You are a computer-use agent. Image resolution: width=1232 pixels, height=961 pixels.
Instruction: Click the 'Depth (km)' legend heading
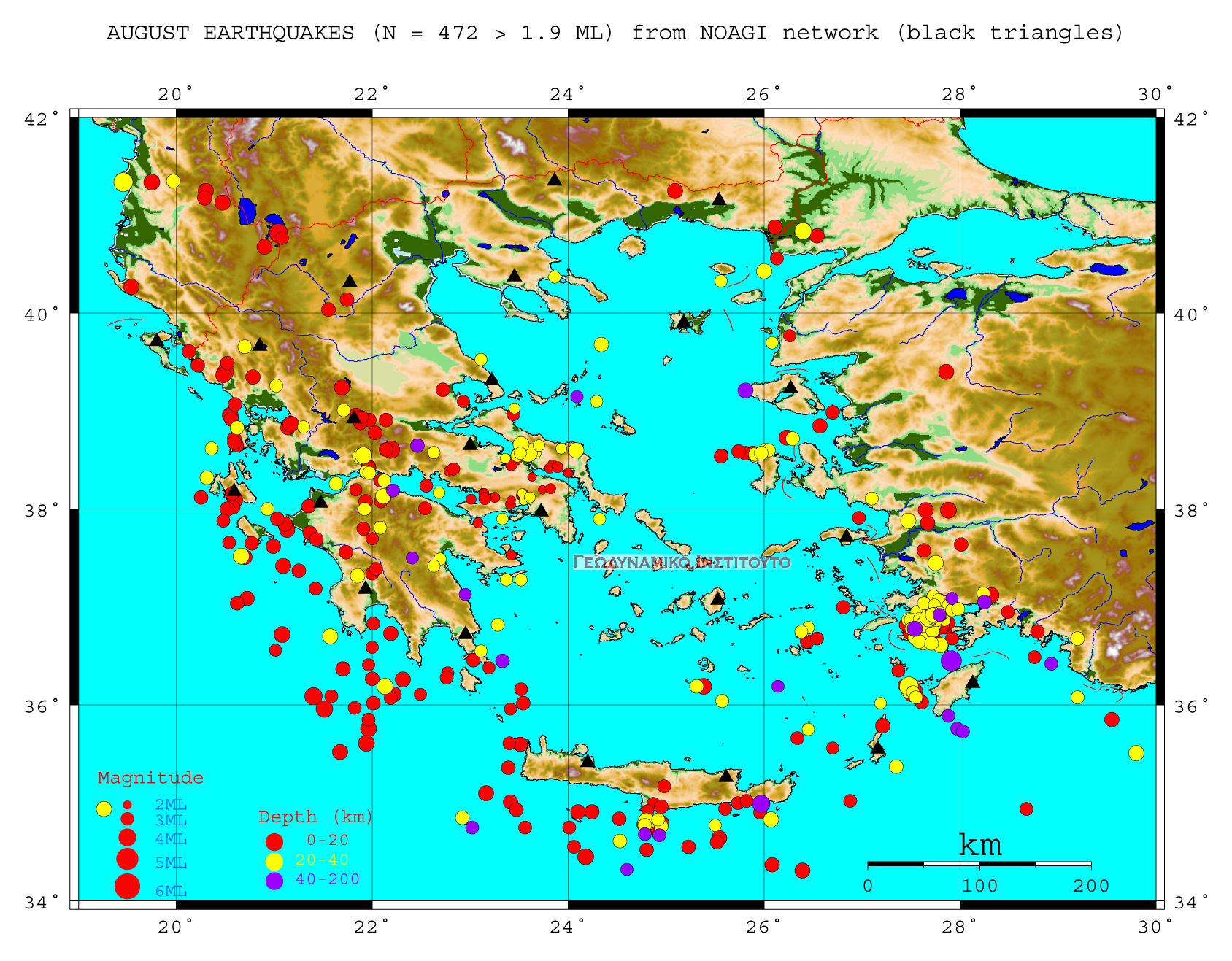(316, 817)
